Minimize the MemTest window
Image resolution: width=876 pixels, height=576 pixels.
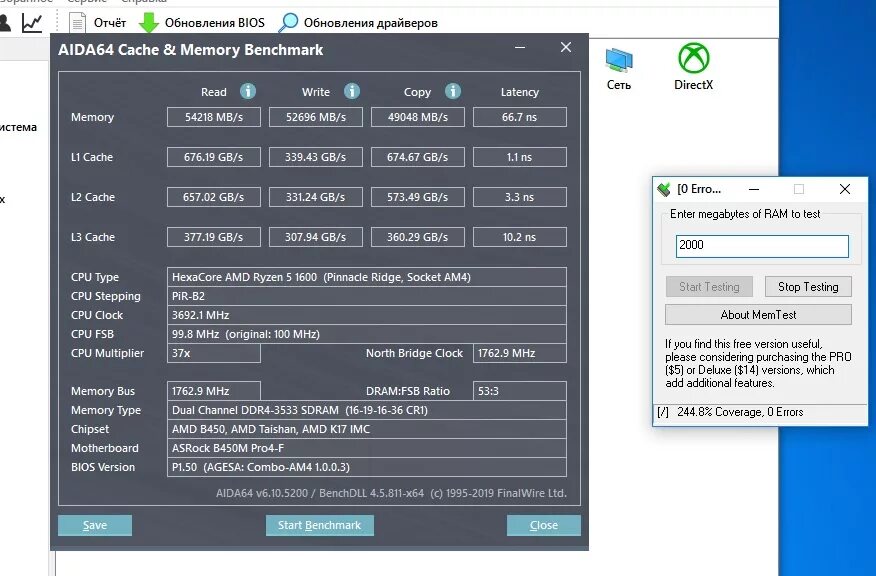click(754, 189)
